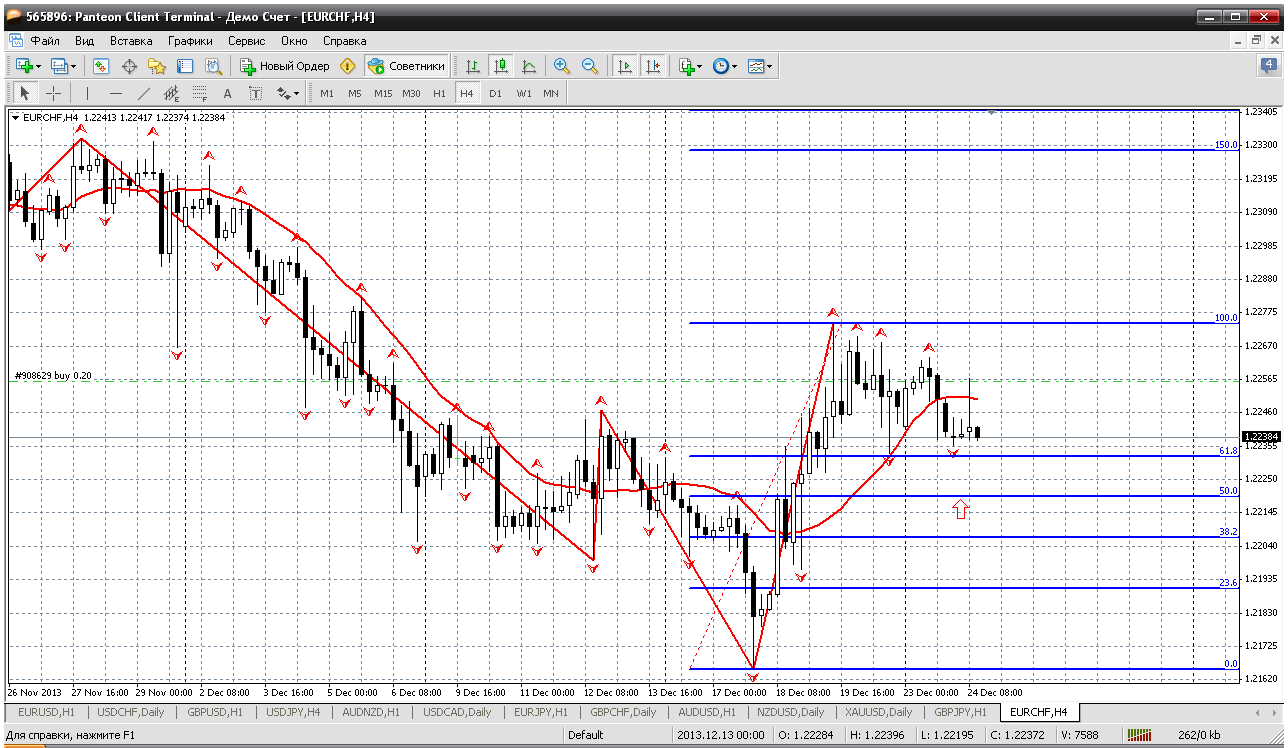Open MetaEditor yellow diamond icon
The image size is (1288, 748).
point(348,66)
